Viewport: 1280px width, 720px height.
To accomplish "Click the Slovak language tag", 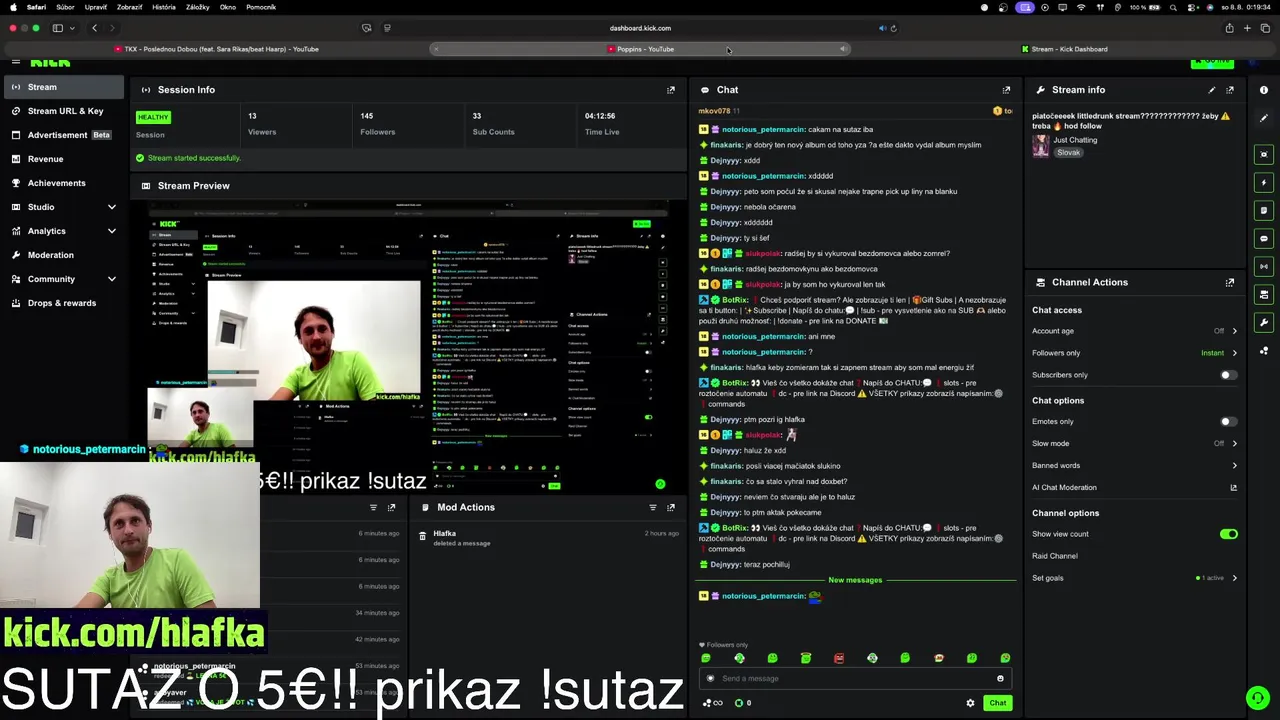I will click(x=1069, y=153).
